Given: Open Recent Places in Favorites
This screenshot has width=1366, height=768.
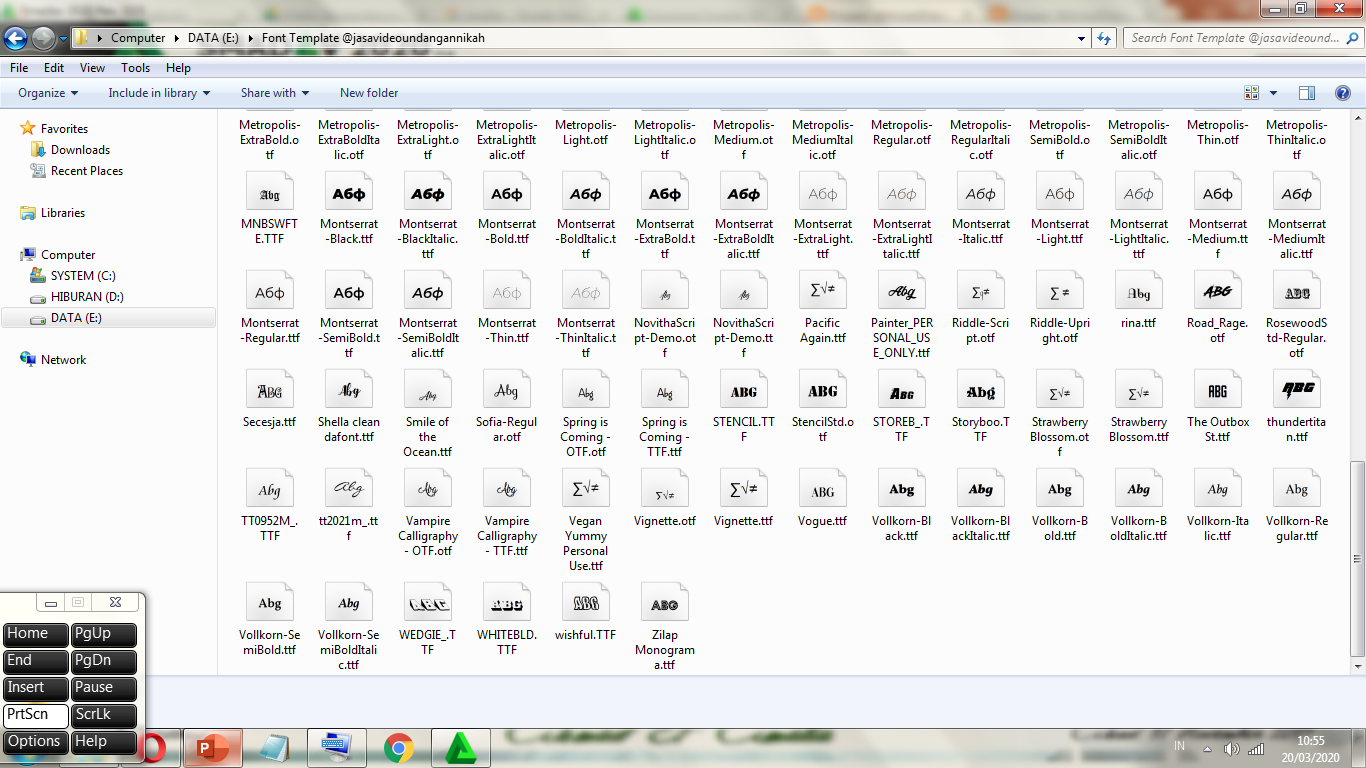Looking at the screenshot, I should pyautogui.click(x=87, y=171).
